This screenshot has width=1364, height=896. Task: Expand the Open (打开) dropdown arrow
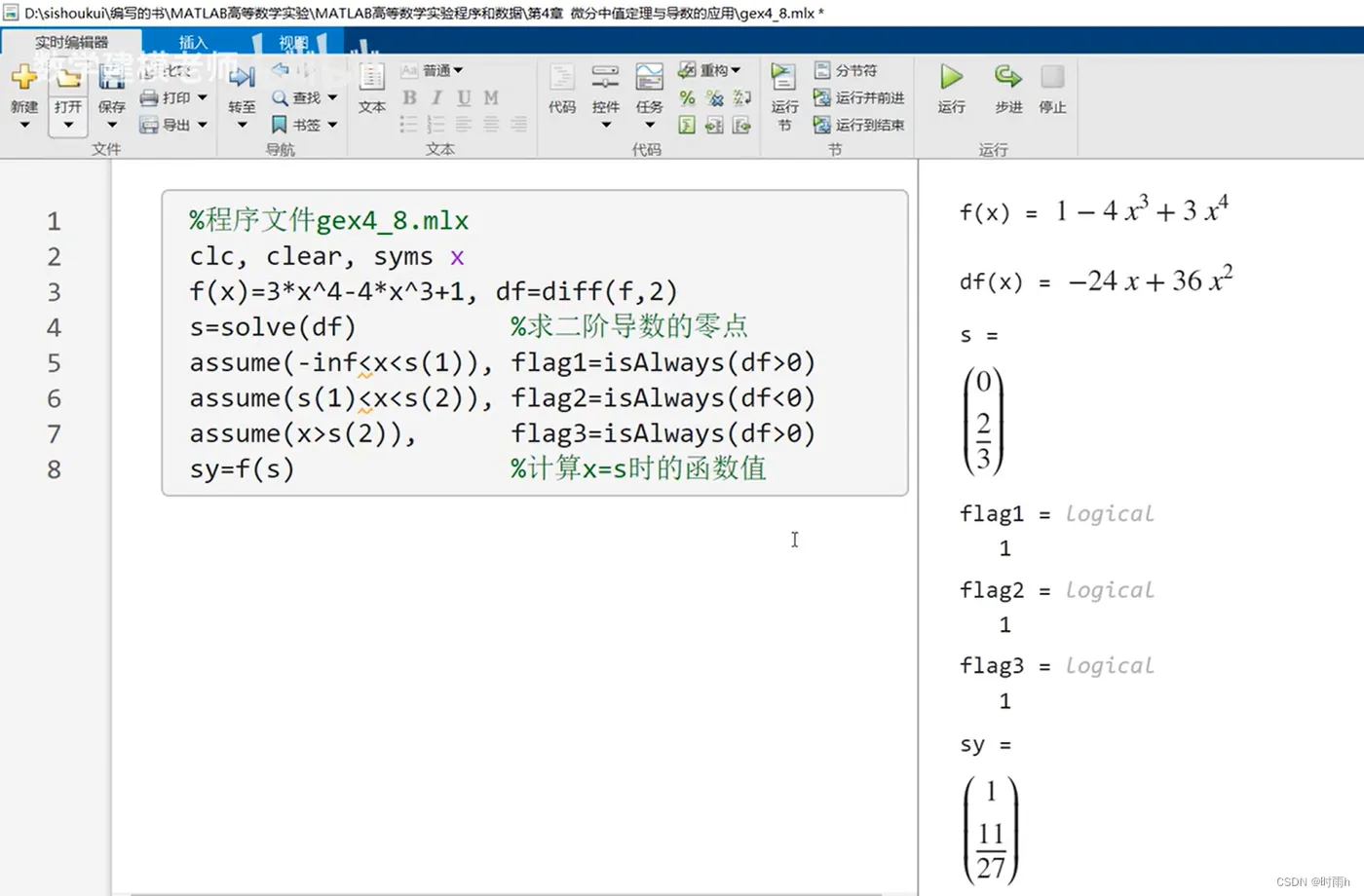[68, 125]
